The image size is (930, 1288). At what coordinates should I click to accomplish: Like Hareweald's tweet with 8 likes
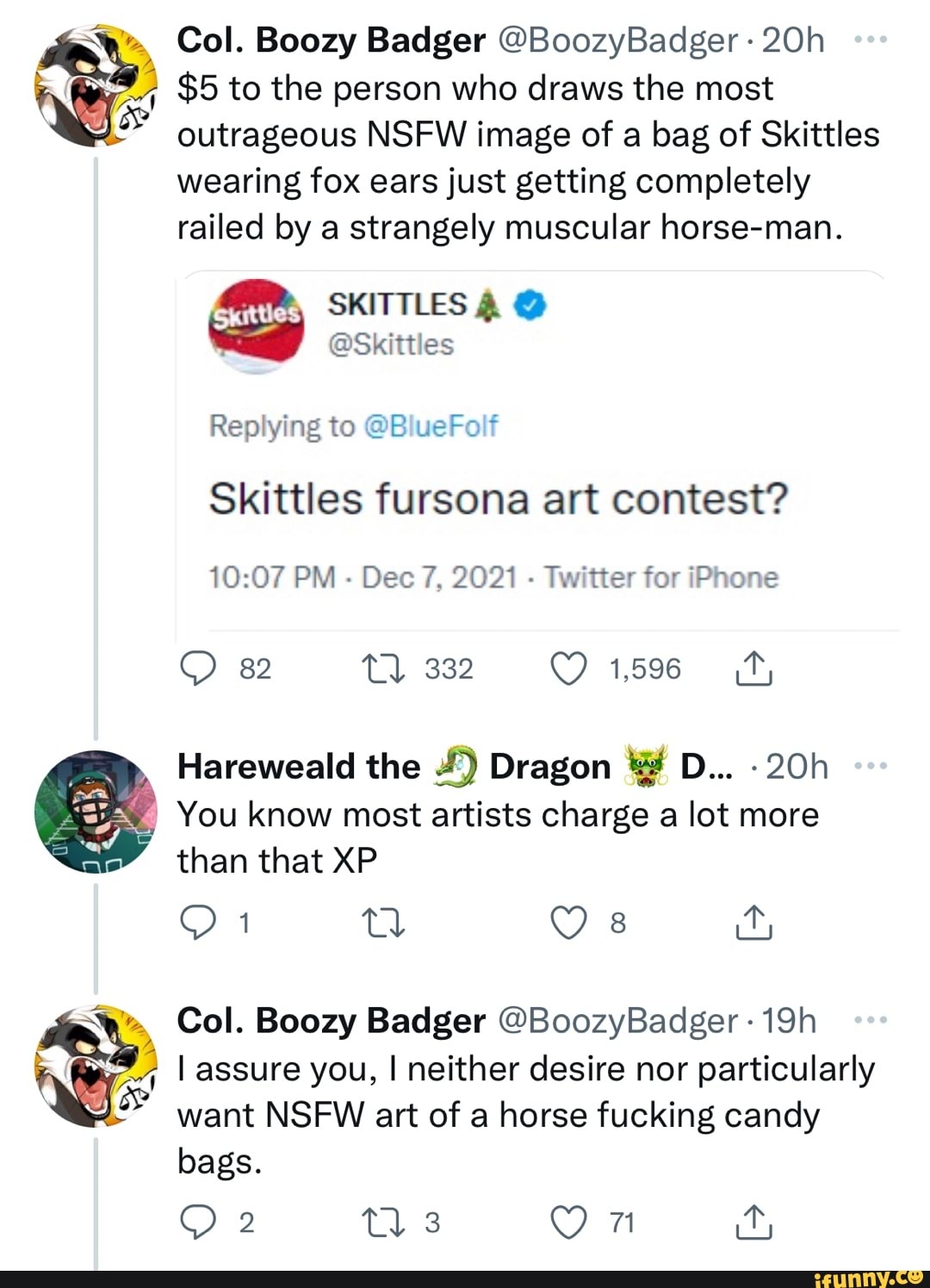pos(568,923)
